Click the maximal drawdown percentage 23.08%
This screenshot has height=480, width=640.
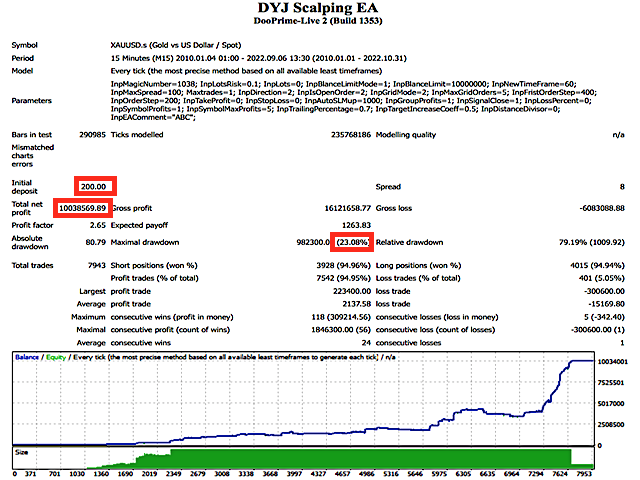pyautogui.click(x=353, y=242)
